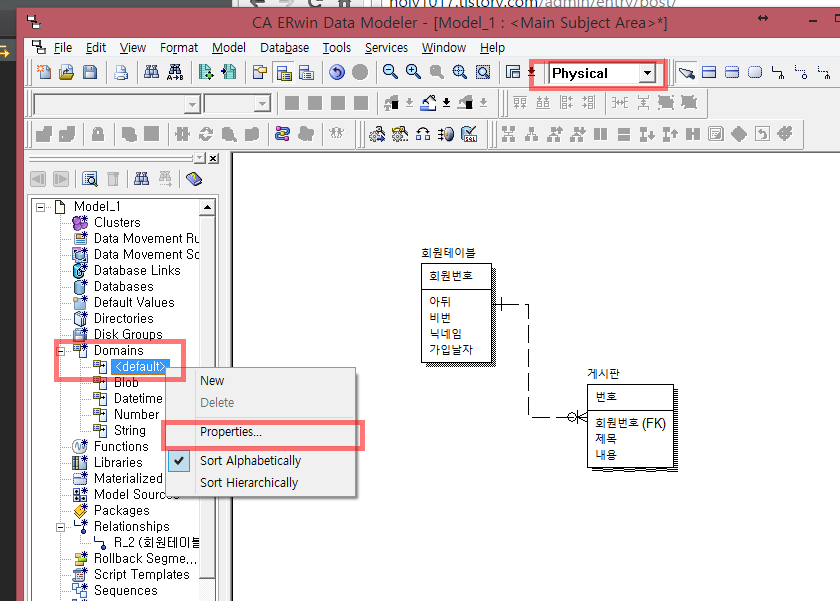This screenshot has width=840, height=601.
Task: Open the Services menu
Action: coord(386,48)
